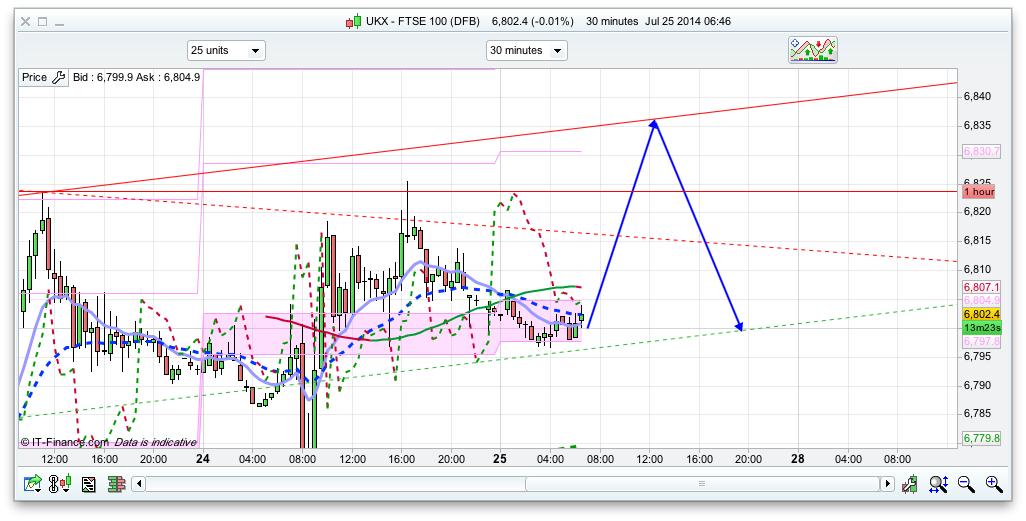Click the 6,797.8 pink price tag
The height and width of the screenshot is (521, 1026).
[982, 342]
